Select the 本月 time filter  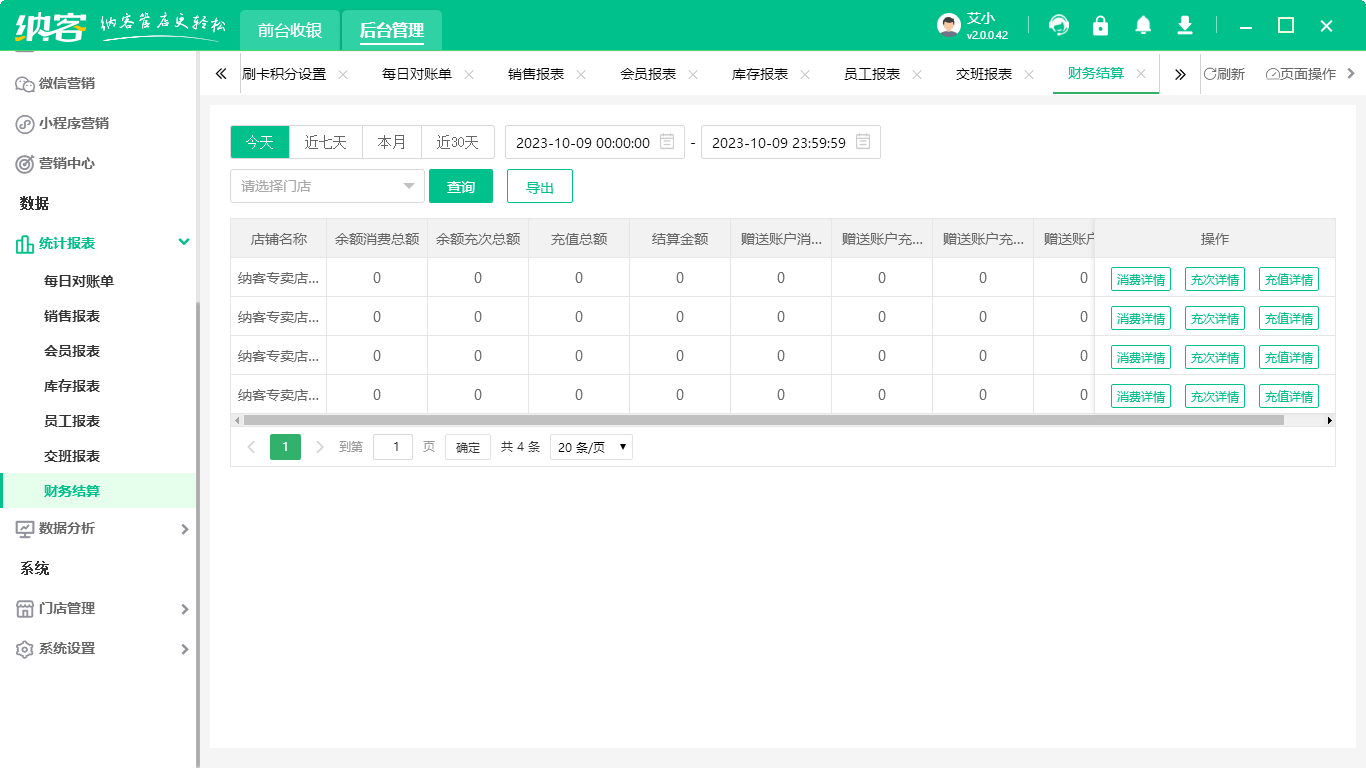pyautogui.click(x=392, y=141)
